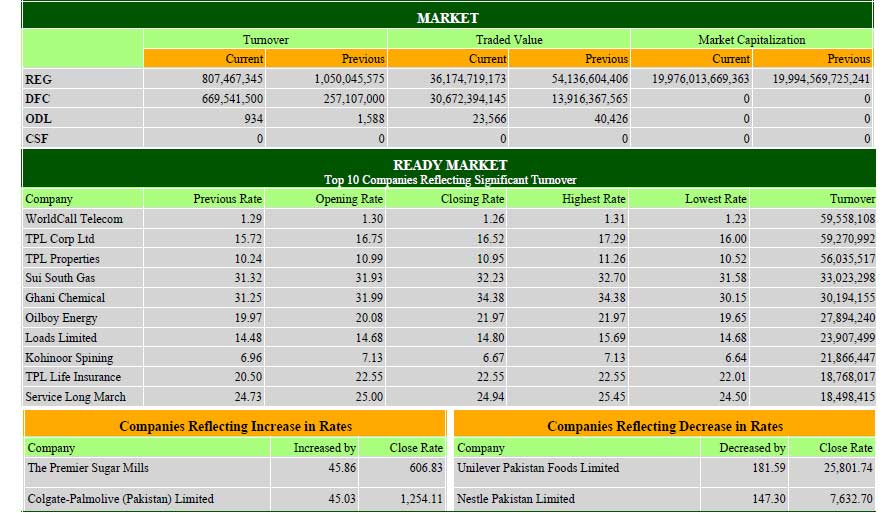Click the Increased by column header

coord(324,448)
